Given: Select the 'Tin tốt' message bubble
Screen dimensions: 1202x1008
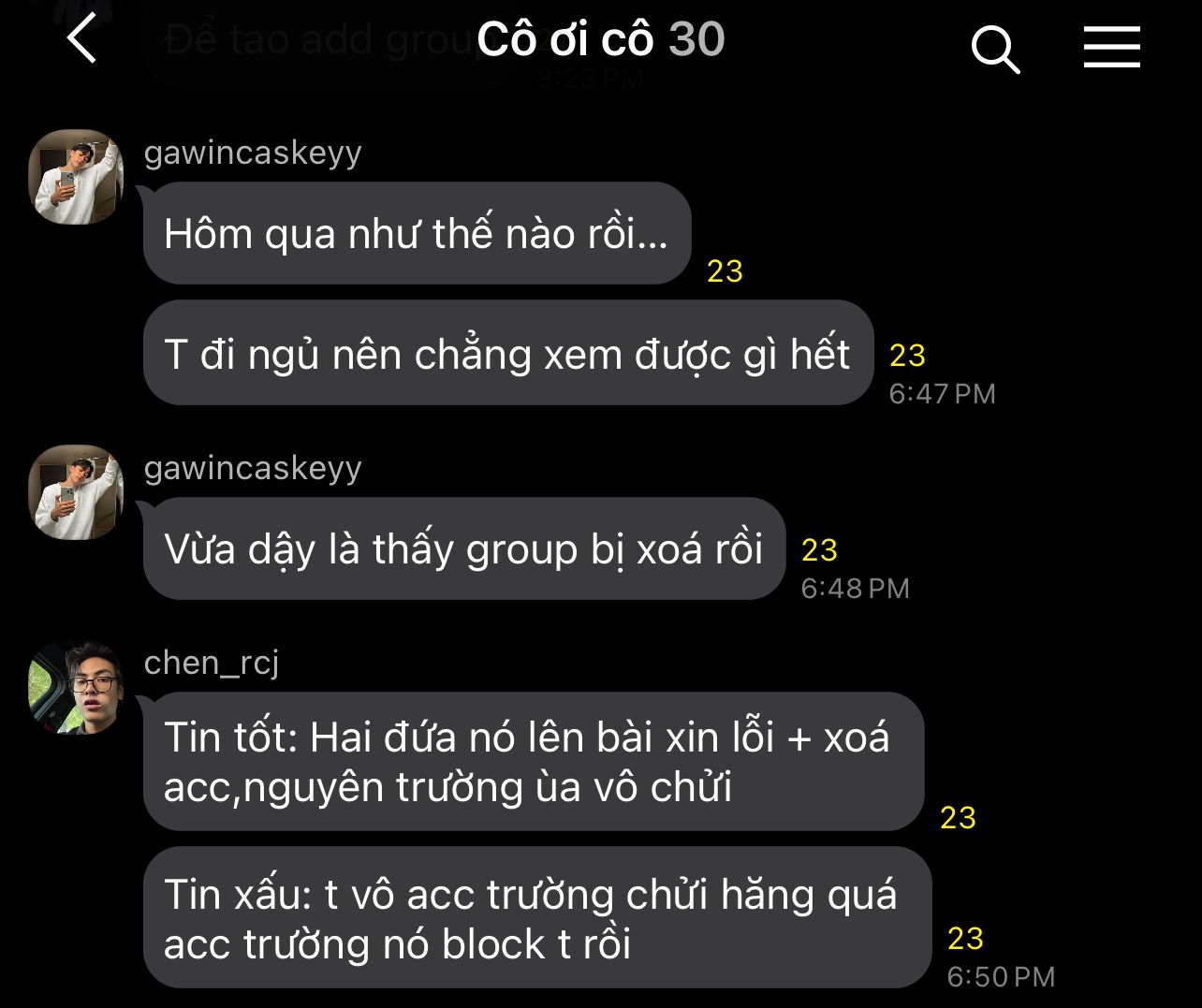Looking at the screenshot, I should pos(534,761).
